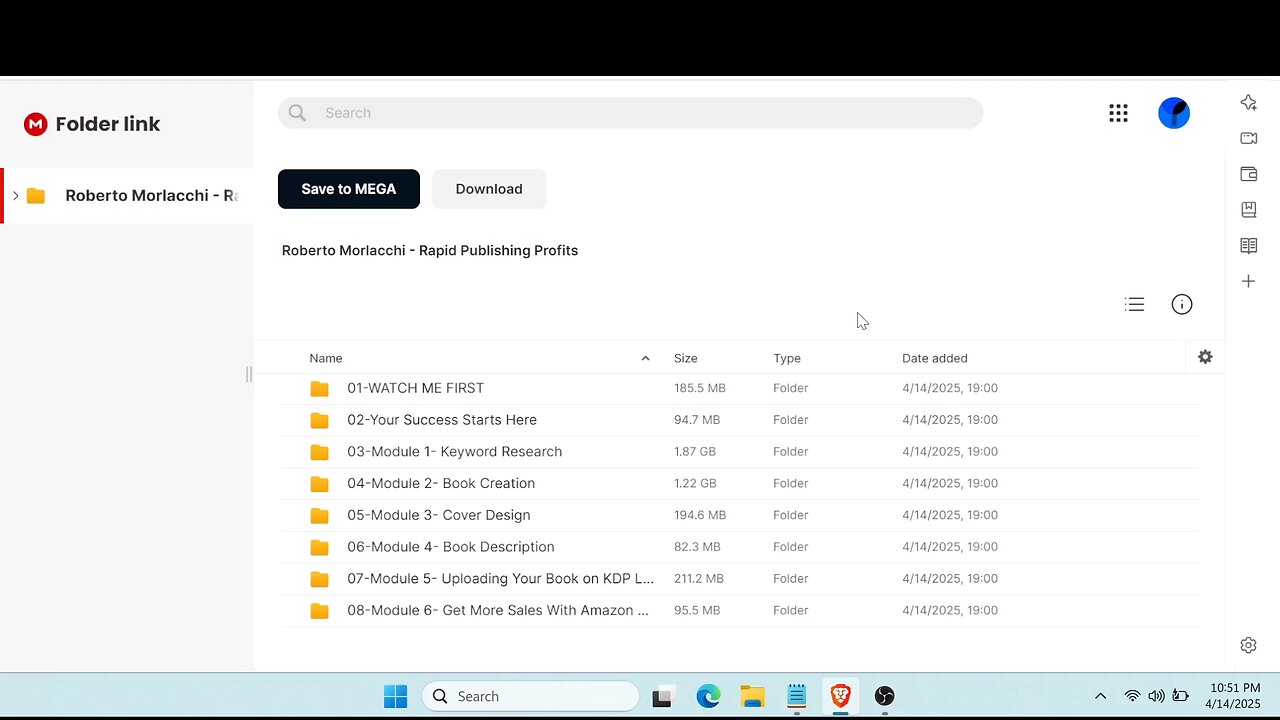The width and height of the screenshot is (1280, 720).
Task: Click the Rapid Publishing Profits breadcrumb title
Action: coord(430,250)
